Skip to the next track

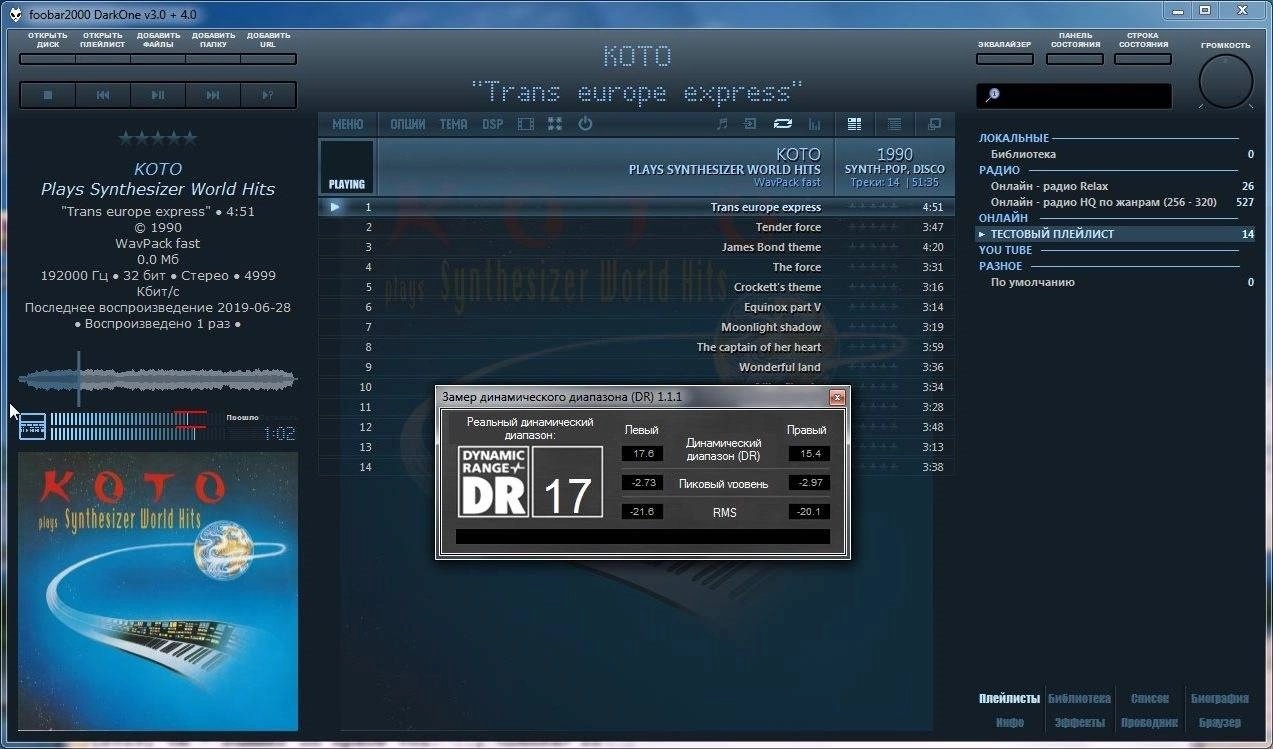213,95
